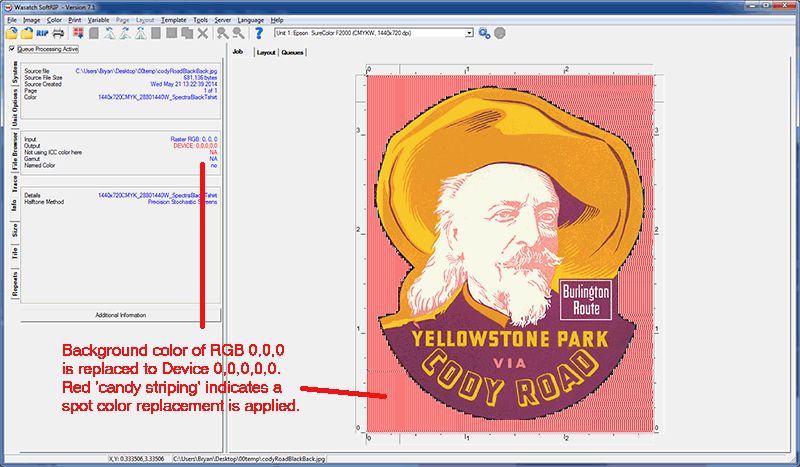
Task: Select the Repeats vertical tab
Action: (x=15, y=283)
